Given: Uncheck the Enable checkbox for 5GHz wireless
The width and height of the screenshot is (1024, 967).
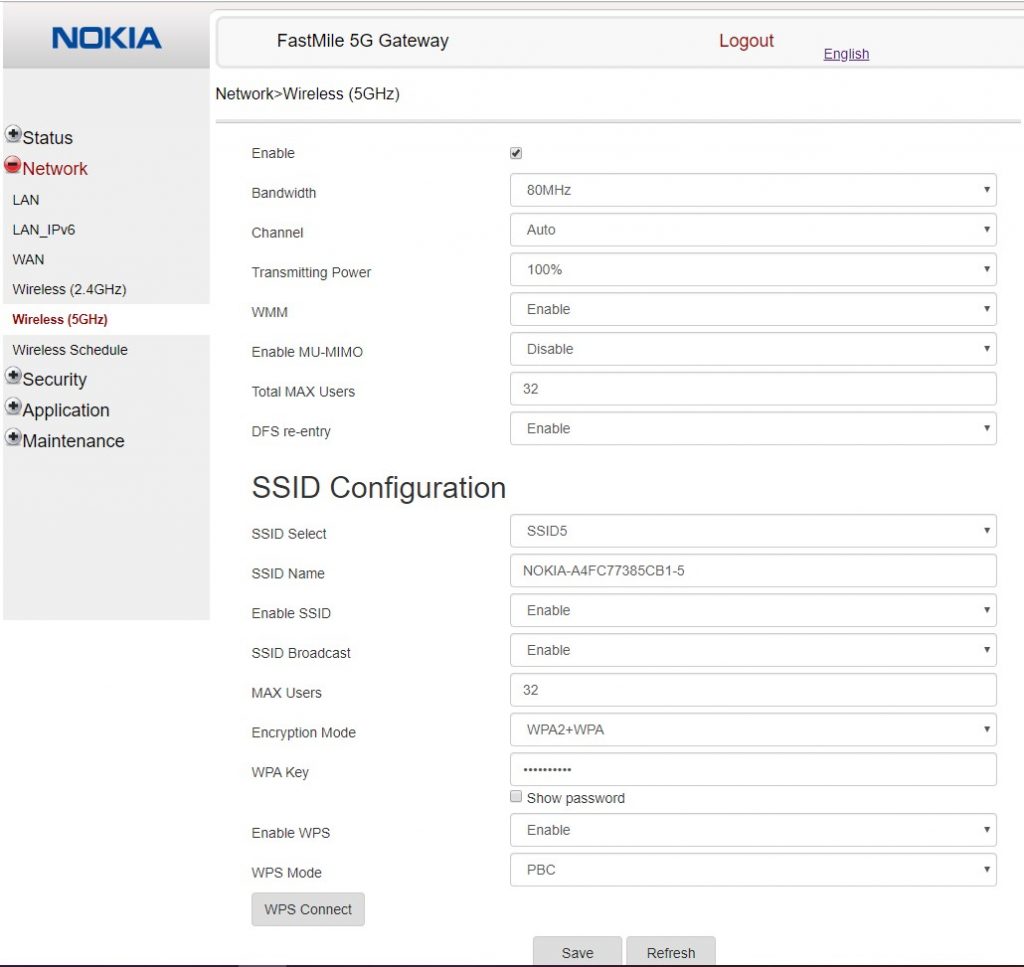Looking at the screenshot, I should (517, 152).
